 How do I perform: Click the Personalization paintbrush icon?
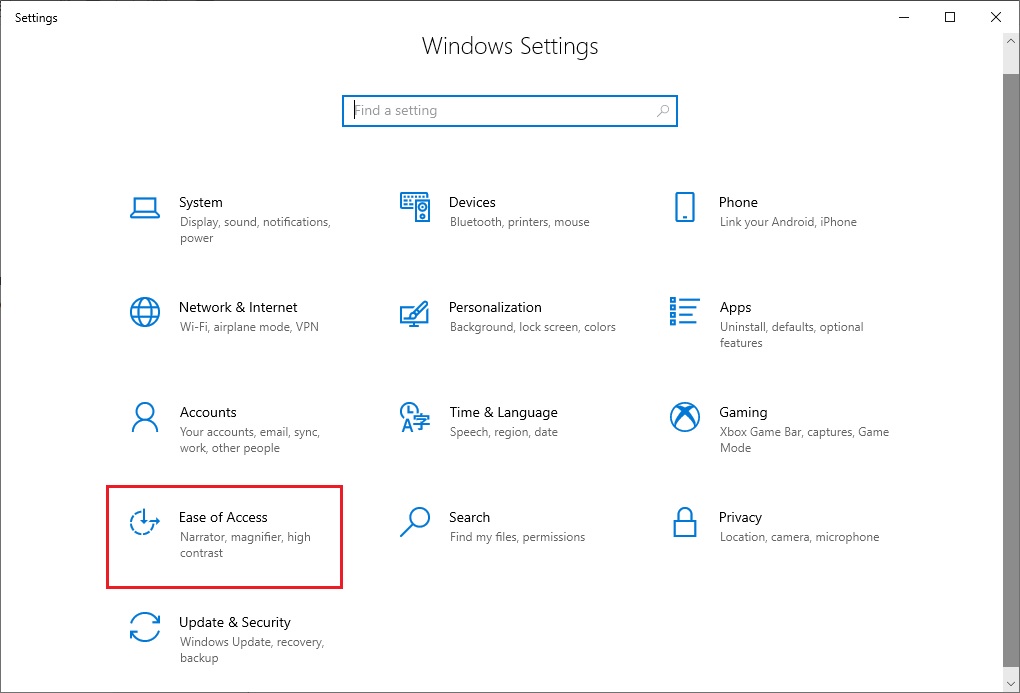tap(414, 312)
